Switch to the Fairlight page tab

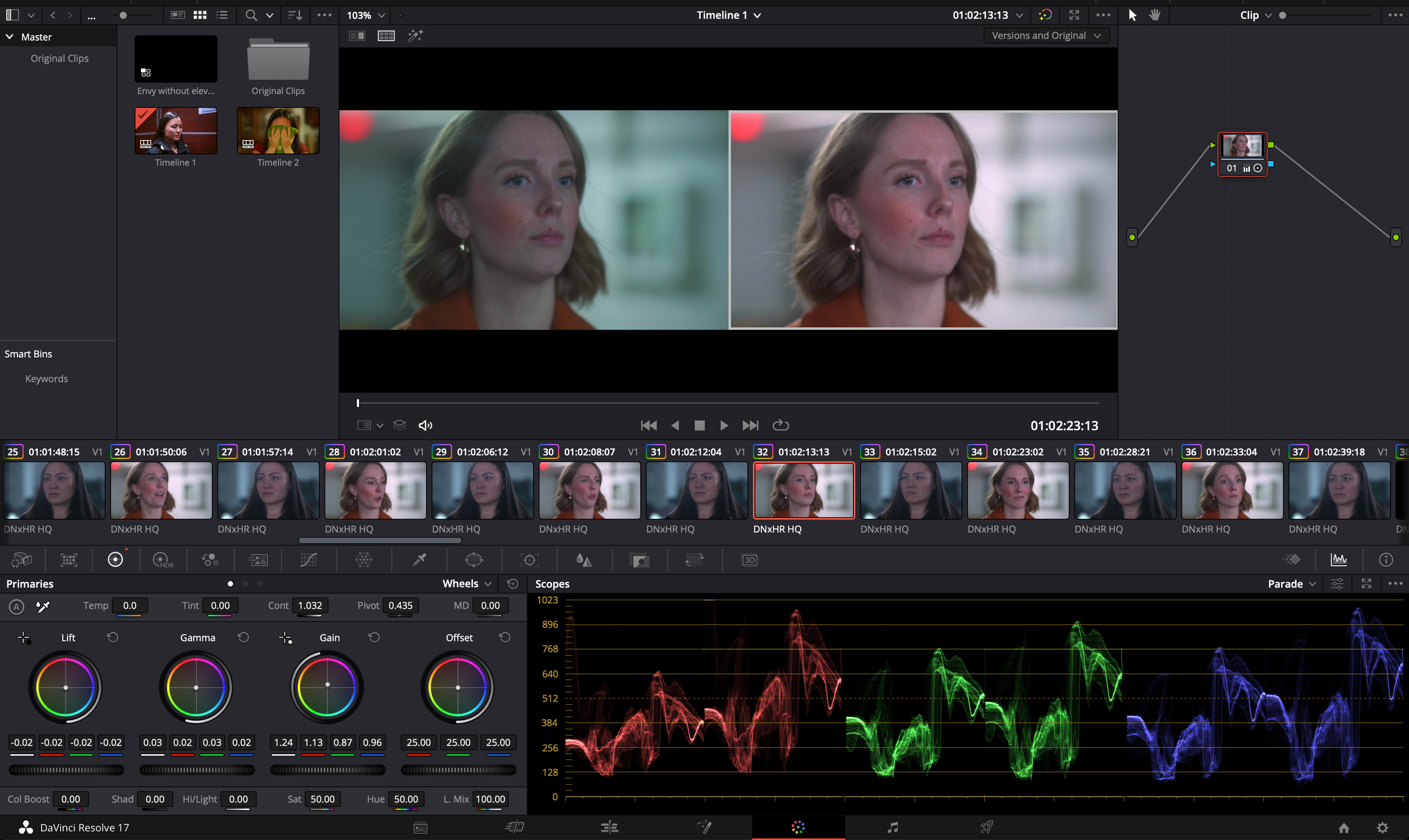click(892, 828)
